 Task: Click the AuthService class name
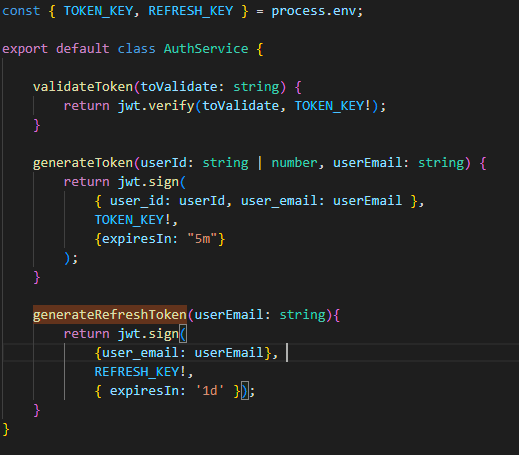[206, 49]
